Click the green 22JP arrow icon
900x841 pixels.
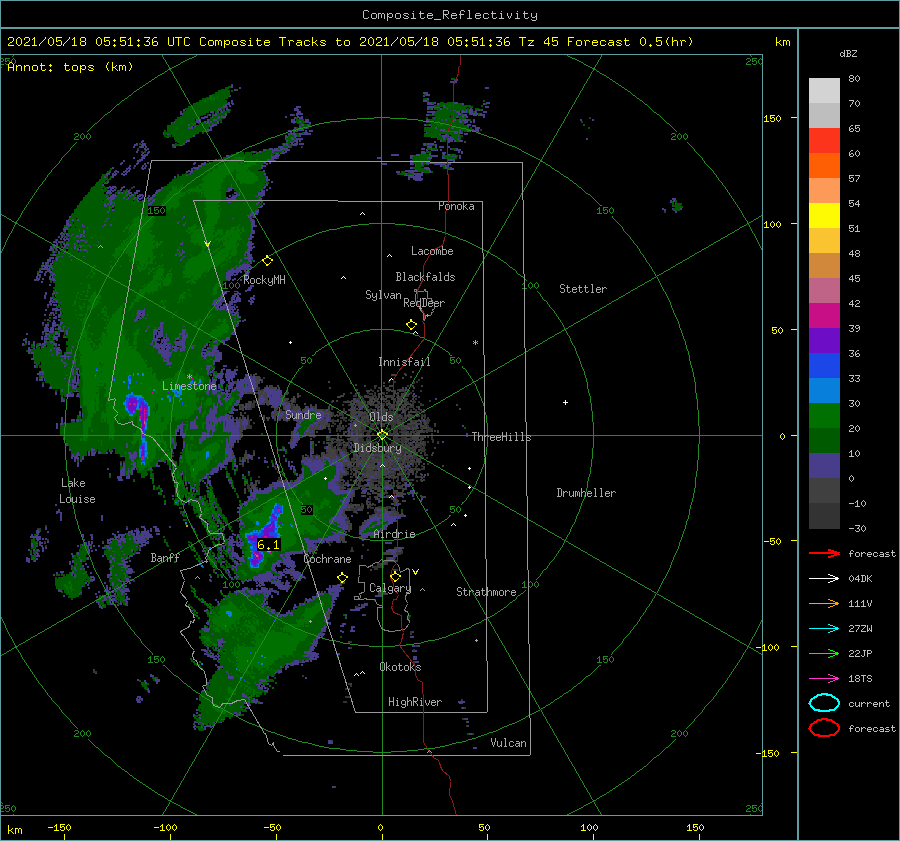(x=824, y=653)
